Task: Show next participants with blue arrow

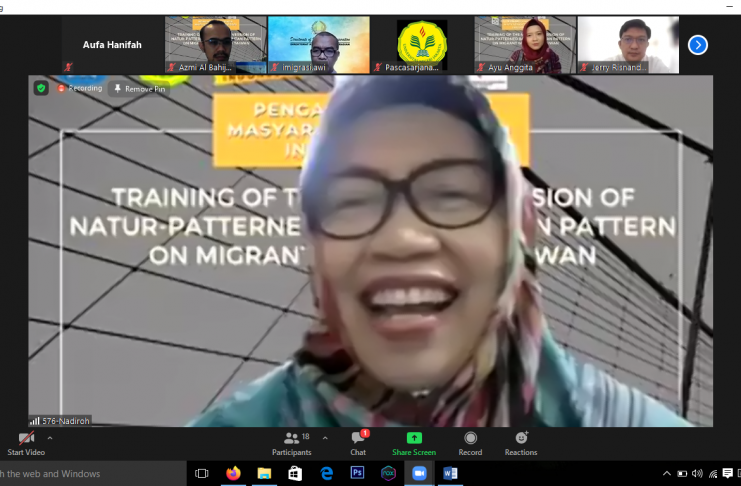Action: [698, 45]
